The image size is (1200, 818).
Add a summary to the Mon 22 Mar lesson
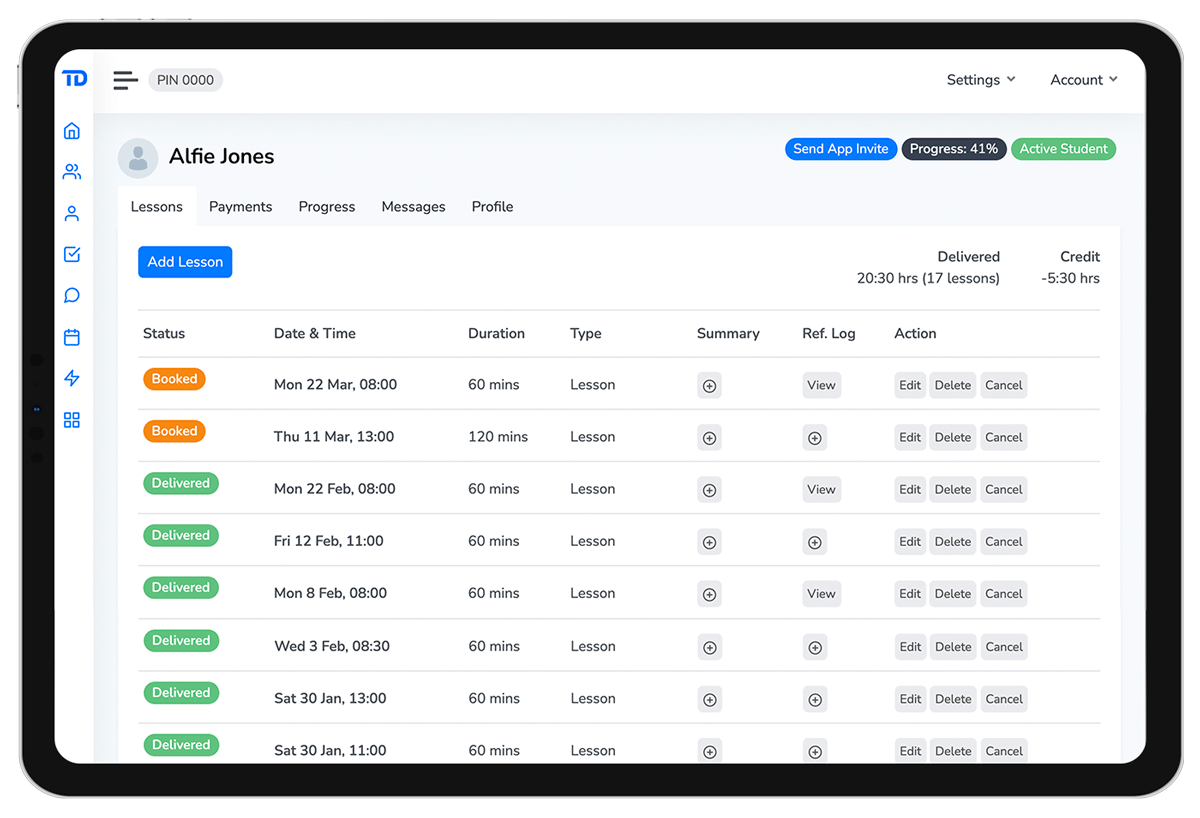point(709,385)
